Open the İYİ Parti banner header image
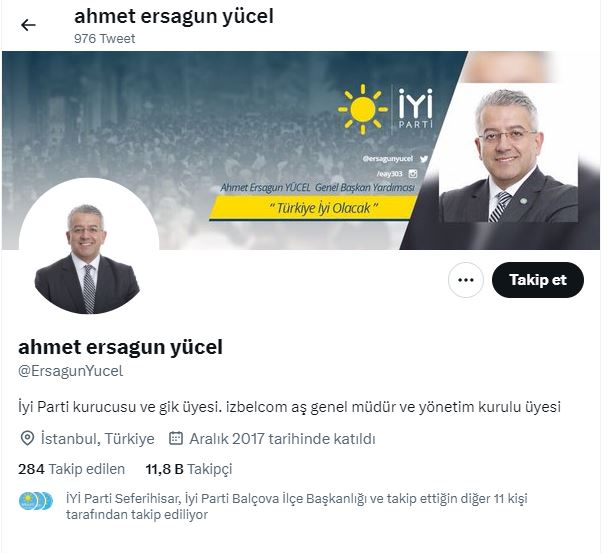 [x=301, y=150]
